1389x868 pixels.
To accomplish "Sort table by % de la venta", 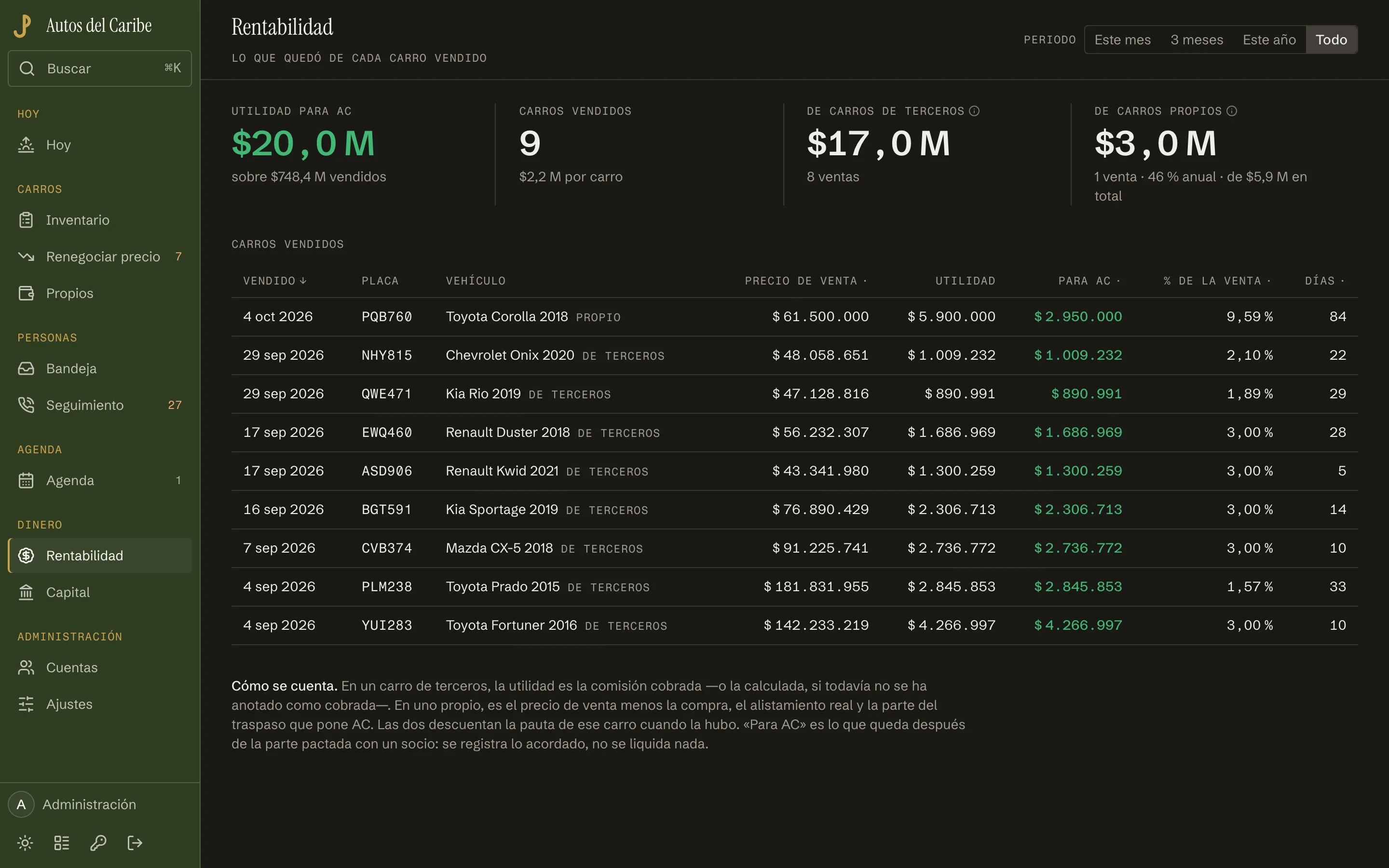I will (1217, 281).
